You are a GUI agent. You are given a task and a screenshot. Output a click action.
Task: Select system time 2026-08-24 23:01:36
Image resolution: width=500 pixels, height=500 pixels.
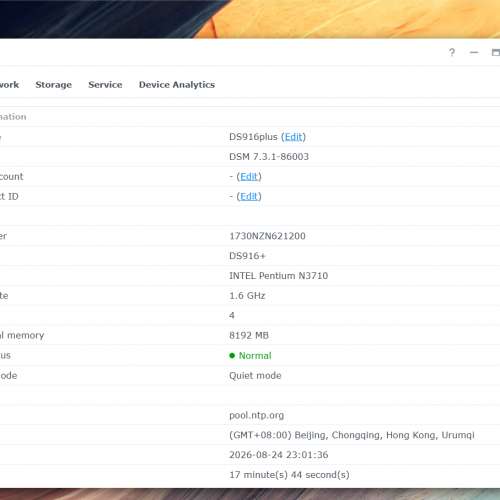[279, 455]
